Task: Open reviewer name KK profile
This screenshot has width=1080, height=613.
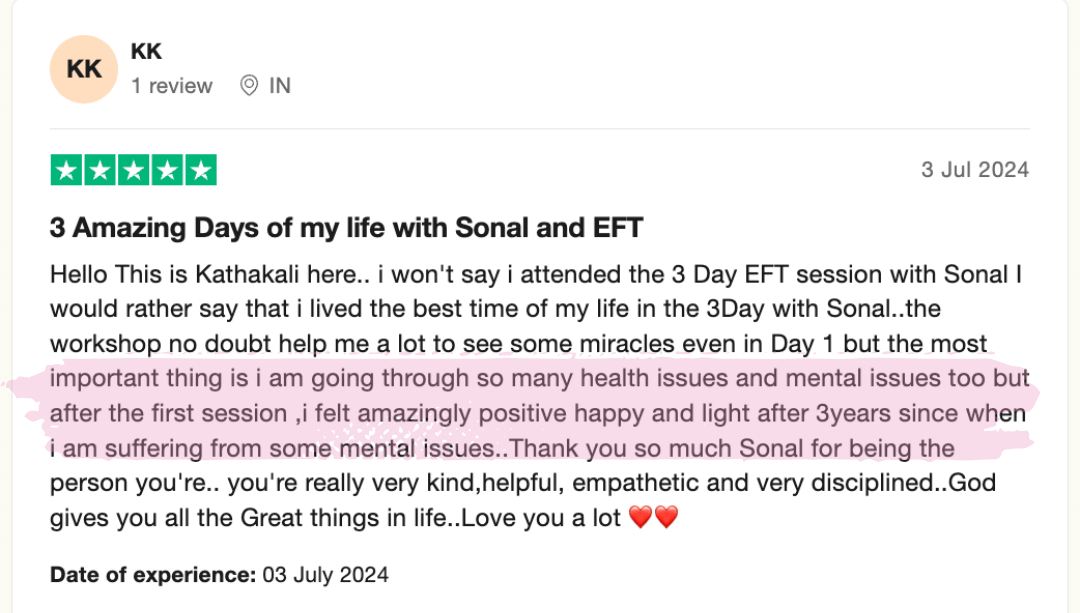Action: (x=146, y=51)
